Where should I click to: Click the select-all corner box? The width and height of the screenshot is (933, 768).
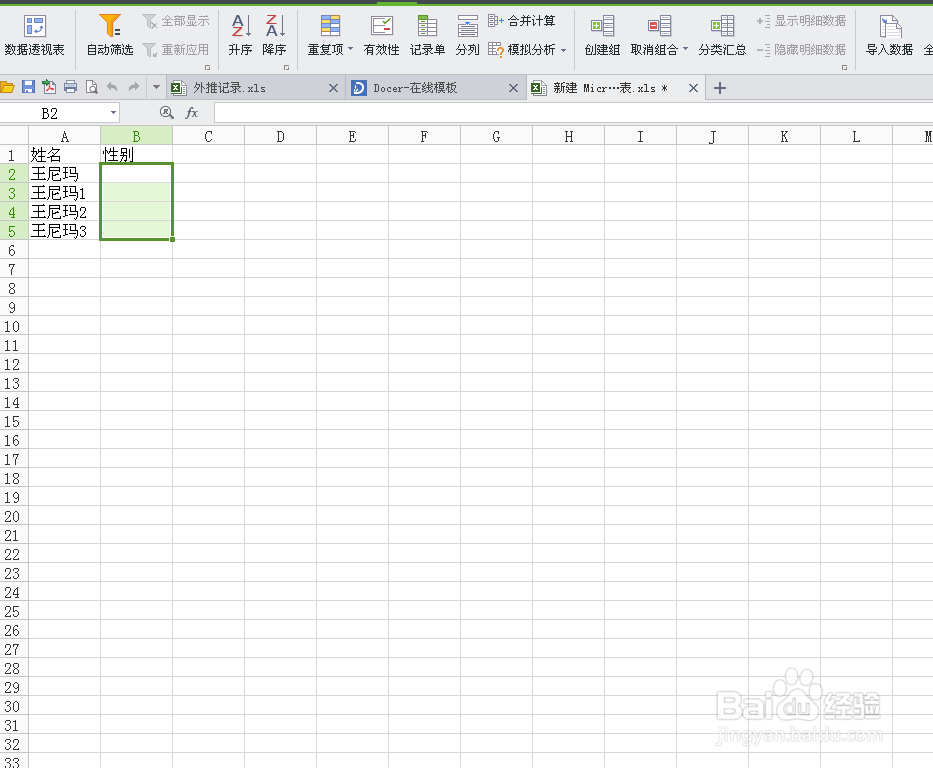[x=14, y=136]
